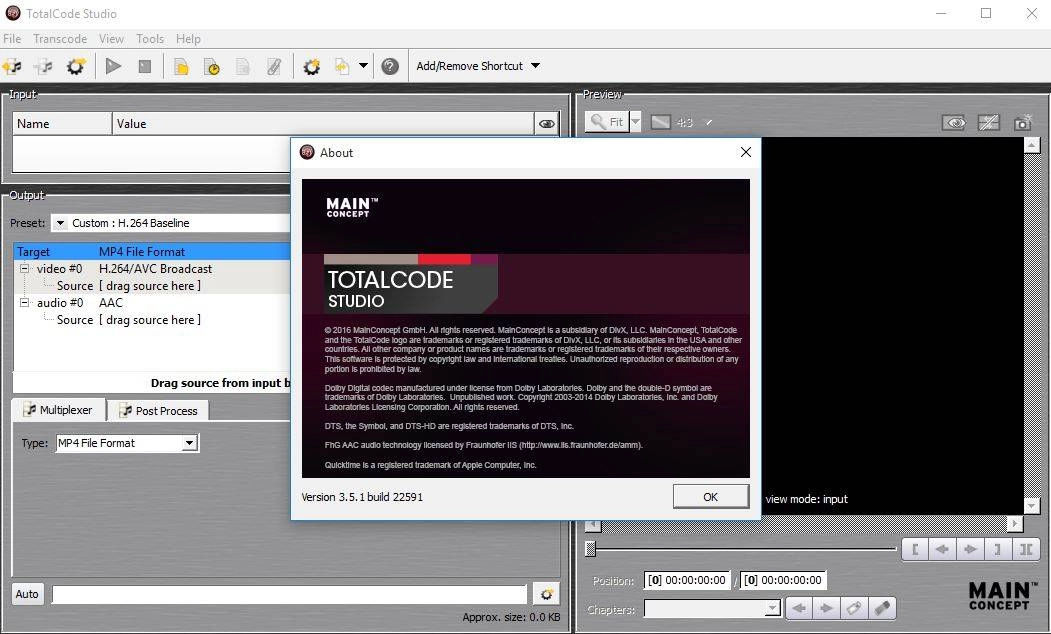1051x634 pixels.
Task: Click the Auto button
Action: point(27,594)
